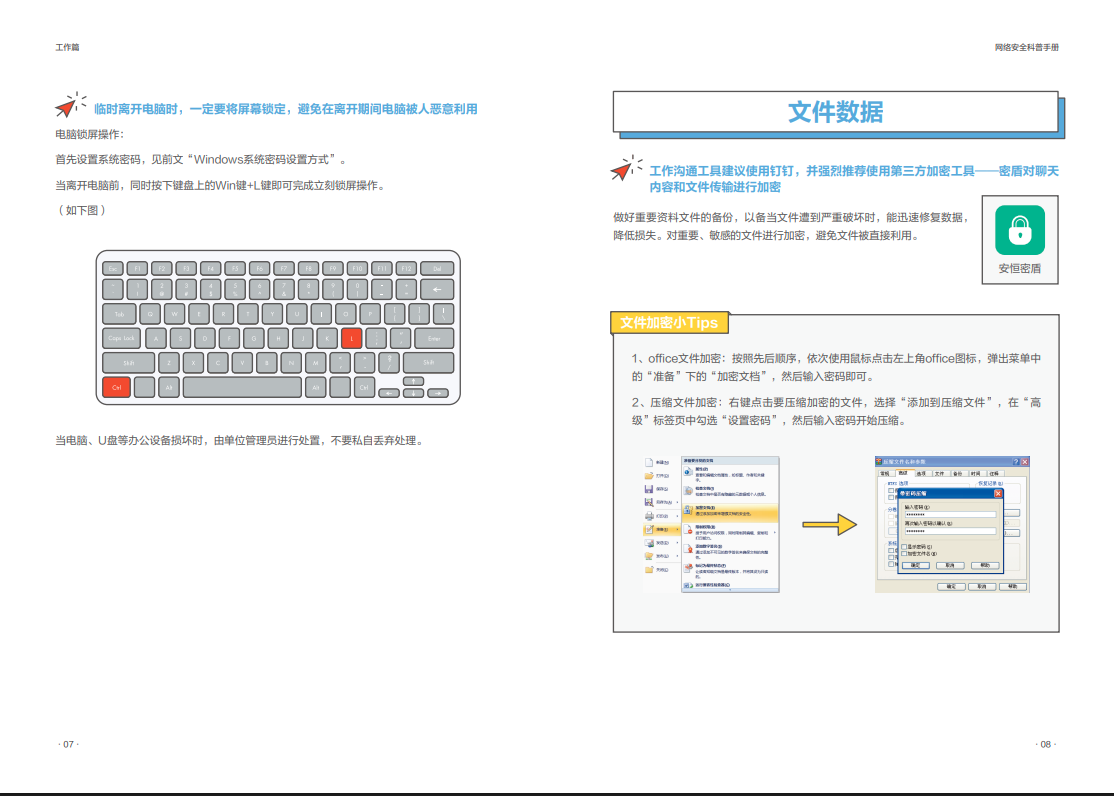This screenshot has height=796, width=1114.
Task: Select the 保存 (Save) icon in the Office menu
Action: [x=649, y=488]
